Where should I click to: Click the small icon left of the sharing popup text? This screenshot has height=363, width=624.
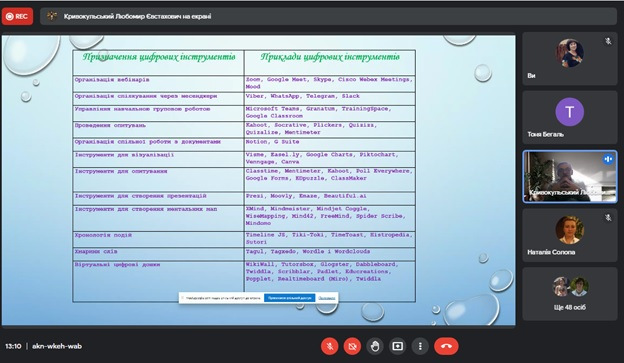click(183, 298)
